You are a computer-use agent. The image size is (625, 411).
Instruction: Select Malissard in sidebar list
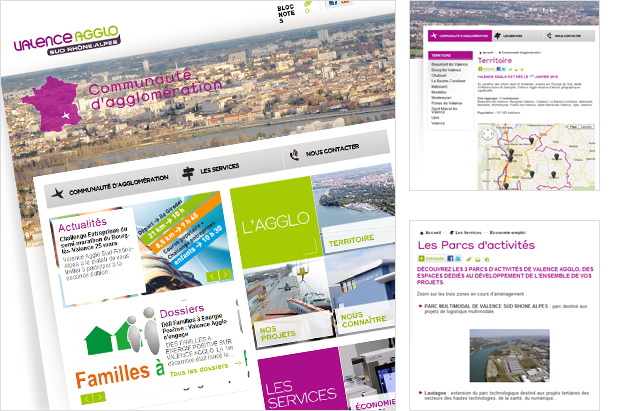click(x=439, y=87)
